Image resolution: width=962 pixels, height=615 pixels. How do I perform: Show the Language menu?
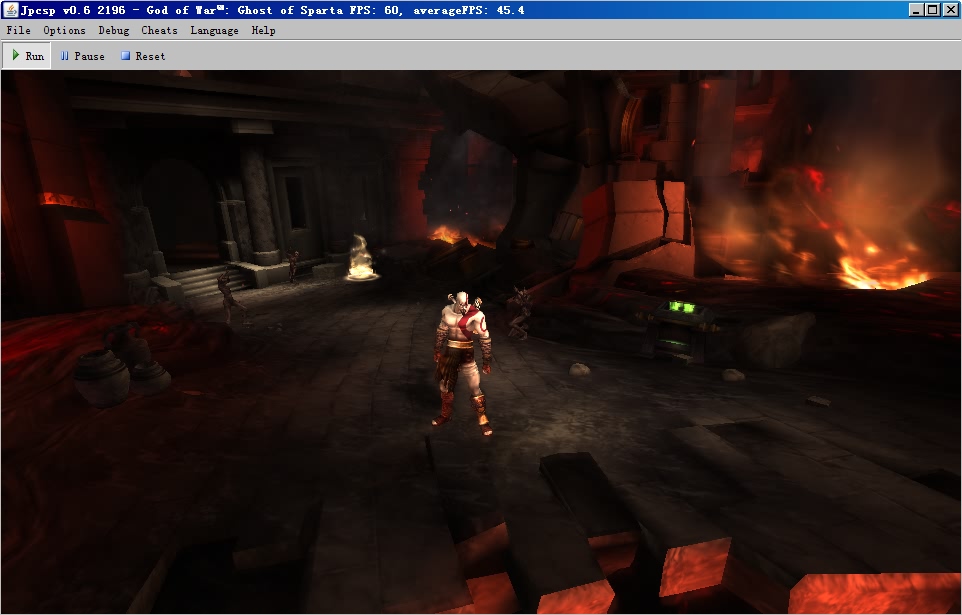(x=214, y=30)
